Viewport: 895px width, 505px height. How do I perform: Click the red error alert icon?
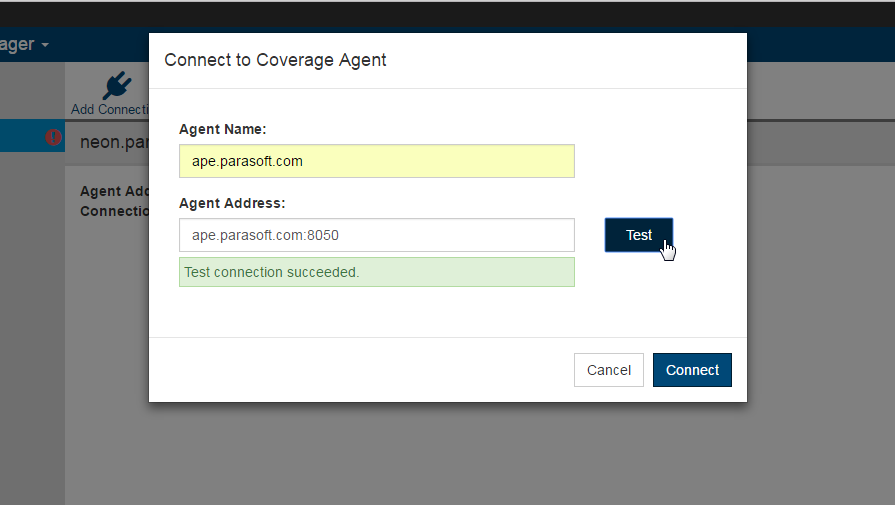(x=54, y=137)
